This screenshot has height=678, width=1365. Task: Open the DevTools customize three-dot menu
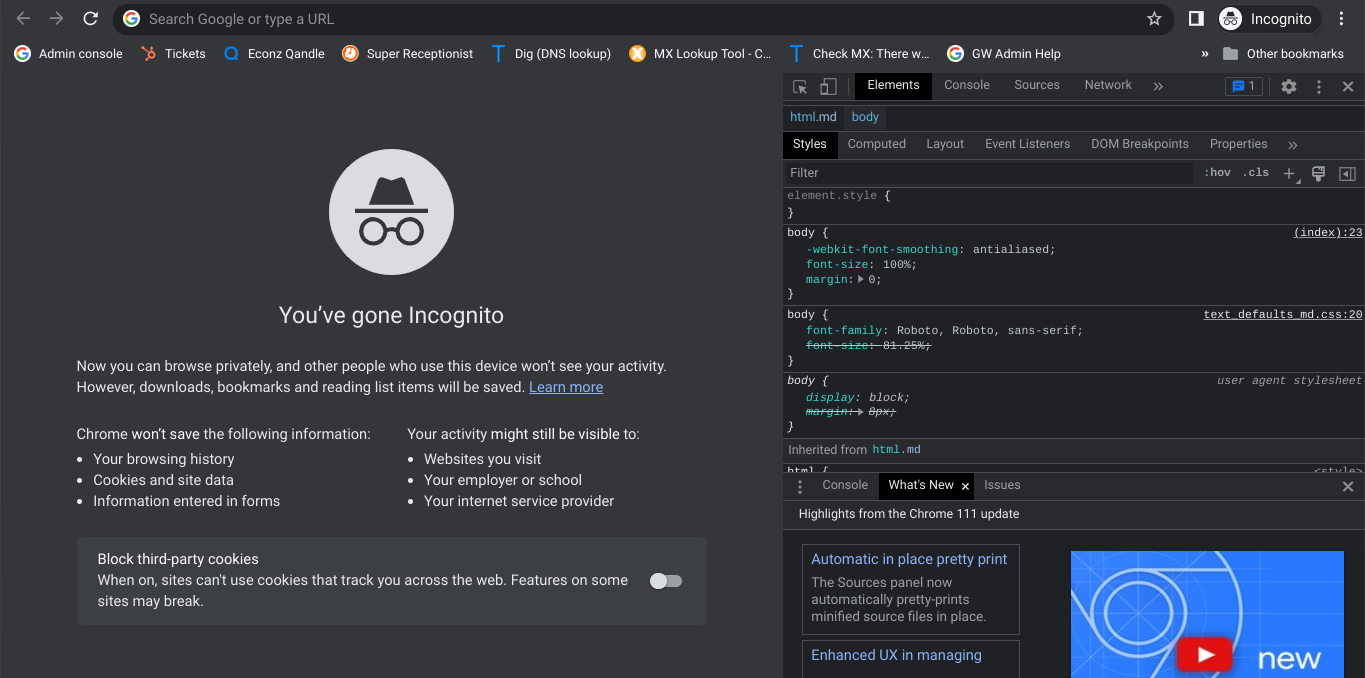pyautogui.click(x=1319, y=87)
